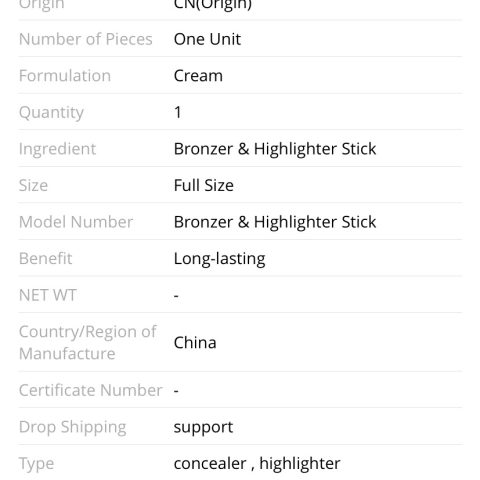Select the China manufacture value
The image size is (480, 480).
(x=195, y=343)
